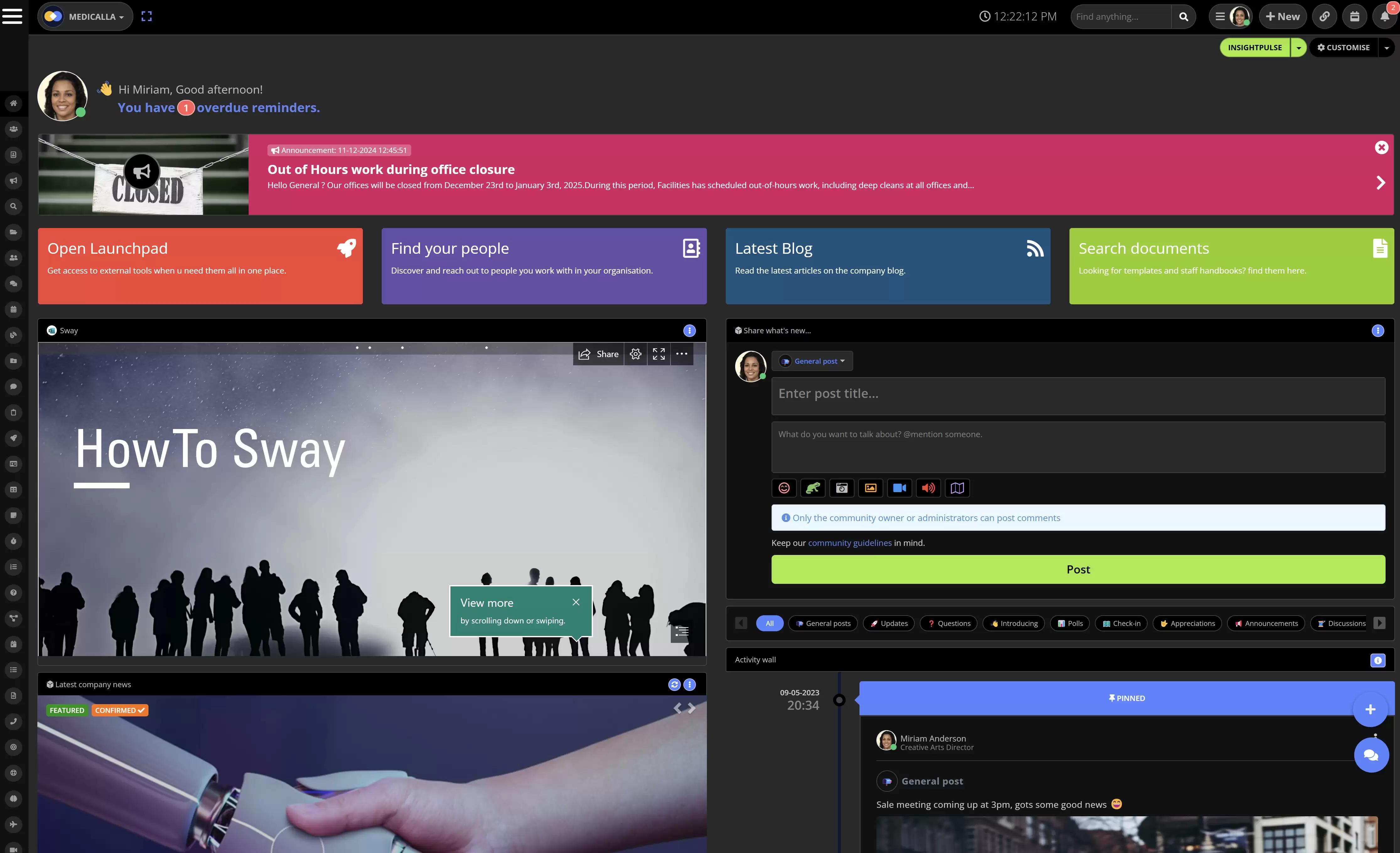Viewport: 1400px width, 853px height.
Task: Attach a camera snapshot to the post
Action: tap(842, 488)
